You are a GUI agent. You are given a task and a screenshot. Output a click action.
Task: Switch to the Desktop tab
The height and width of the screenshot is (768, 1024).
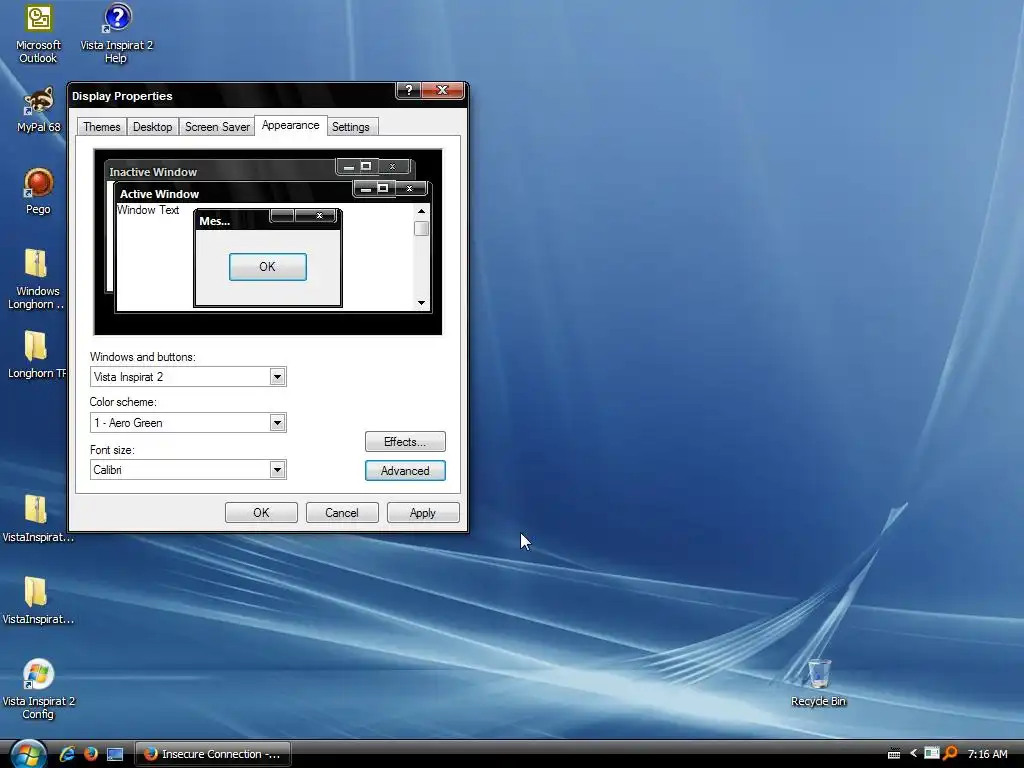(152, 127)
